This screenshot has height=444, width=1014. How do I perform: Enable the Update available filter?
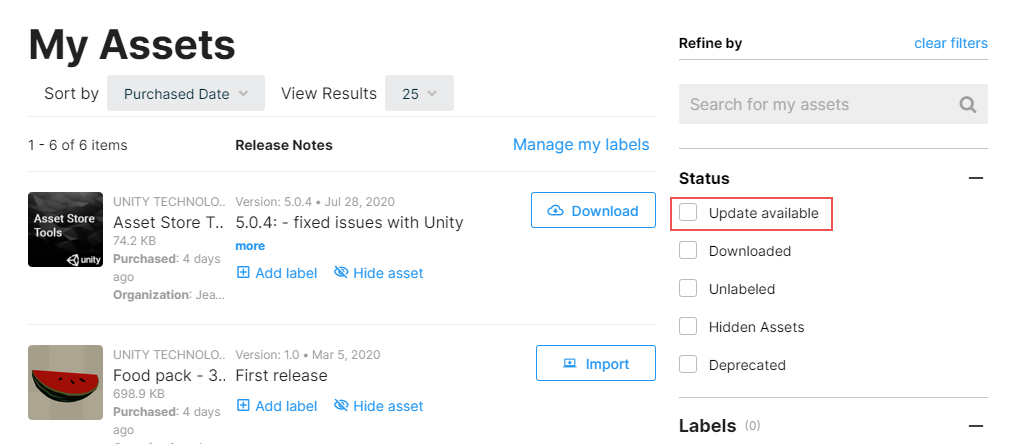pyautogui.click(x=688, y=213)
